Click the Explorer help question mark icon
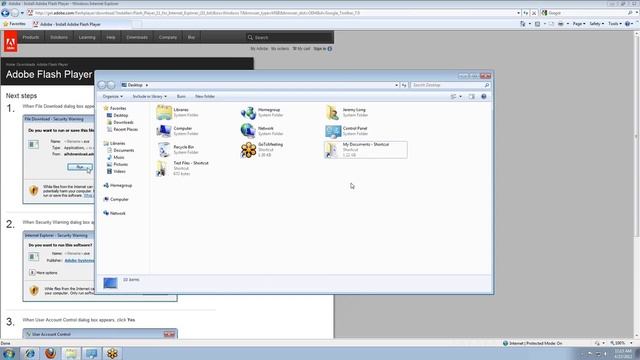Viewport: 640px width, 360px height. point(484,96)
